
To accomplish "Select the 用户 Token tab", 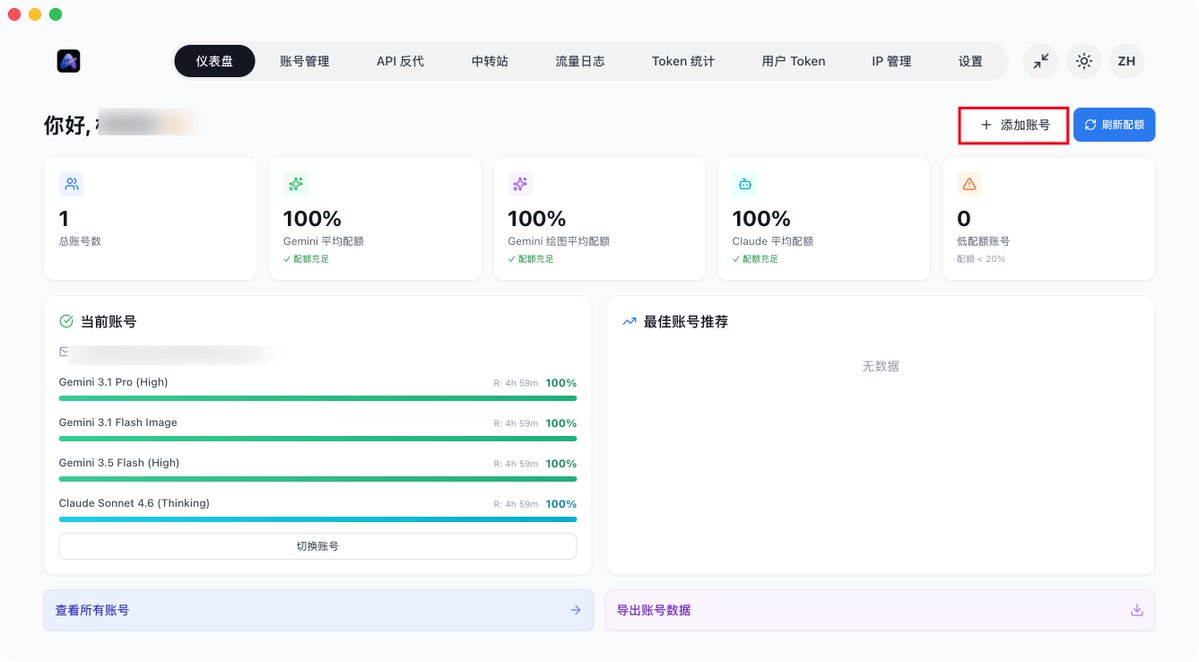I will (x=793, y=61).
